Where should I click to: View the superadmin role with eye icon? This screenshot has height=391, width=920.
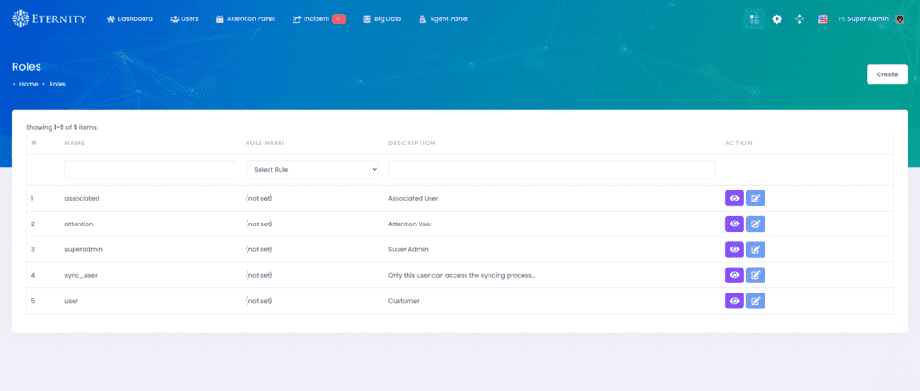[734, 250]
